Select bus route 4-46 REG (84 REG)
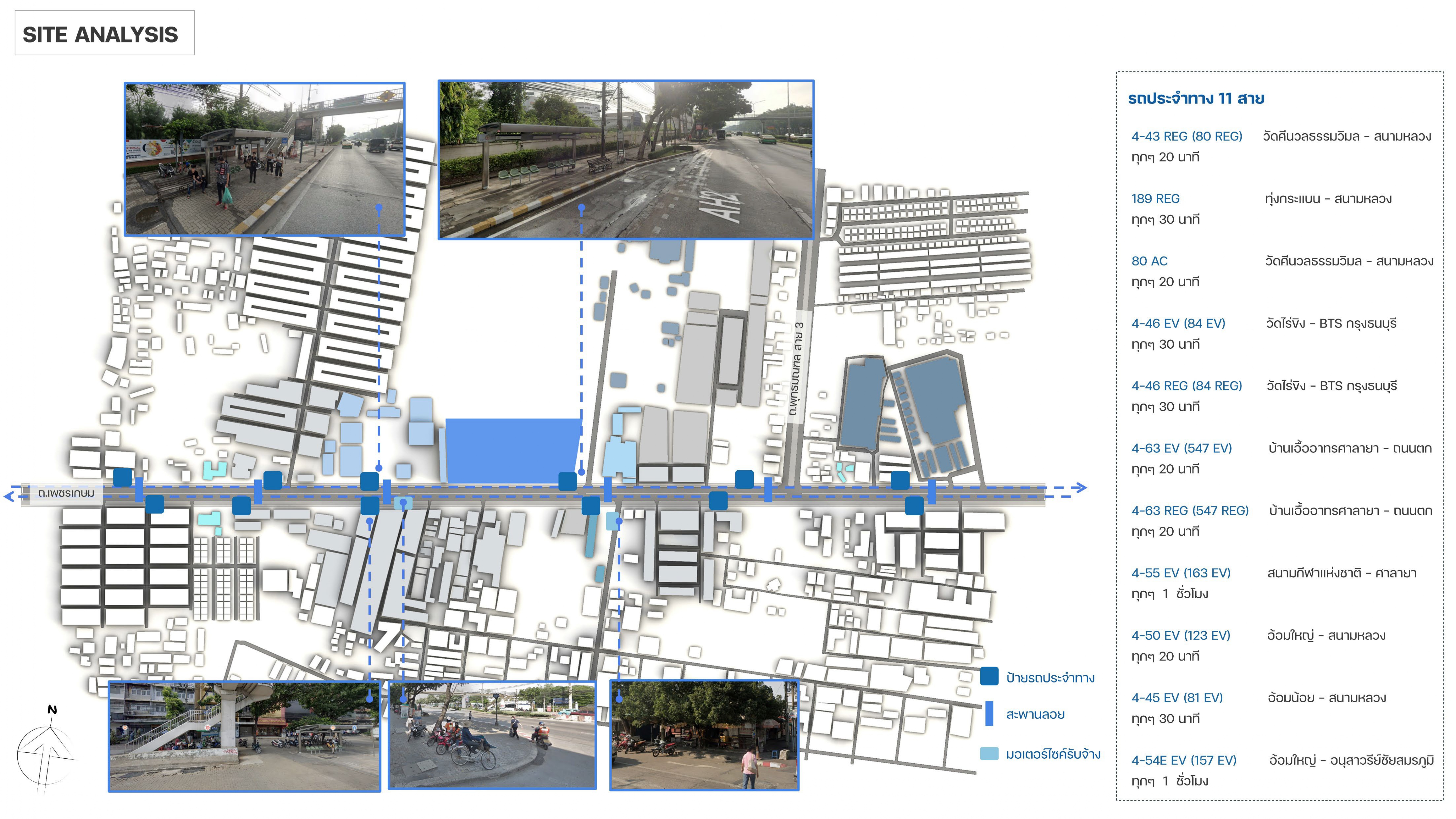This screenshot has height=819, width=1456. 1186,386
